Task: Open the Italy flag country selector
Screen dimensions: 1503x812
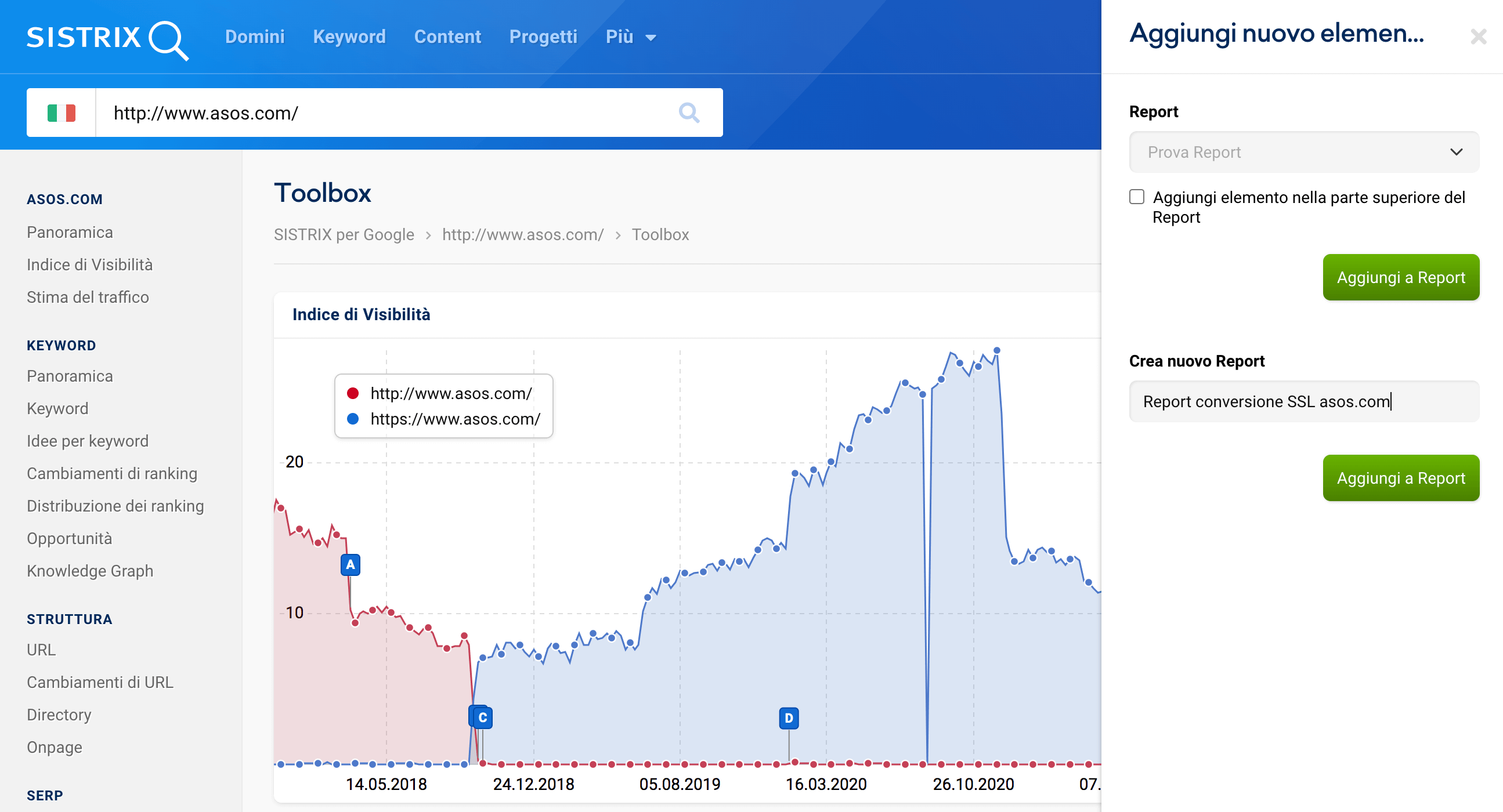Action: 62,113
